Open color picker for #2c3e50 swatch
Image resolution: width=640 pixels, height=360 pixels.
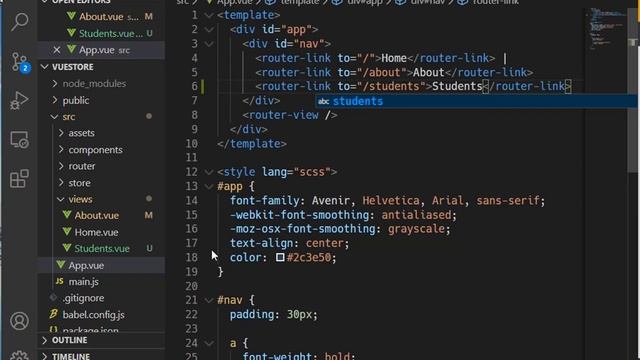point(280,258)
